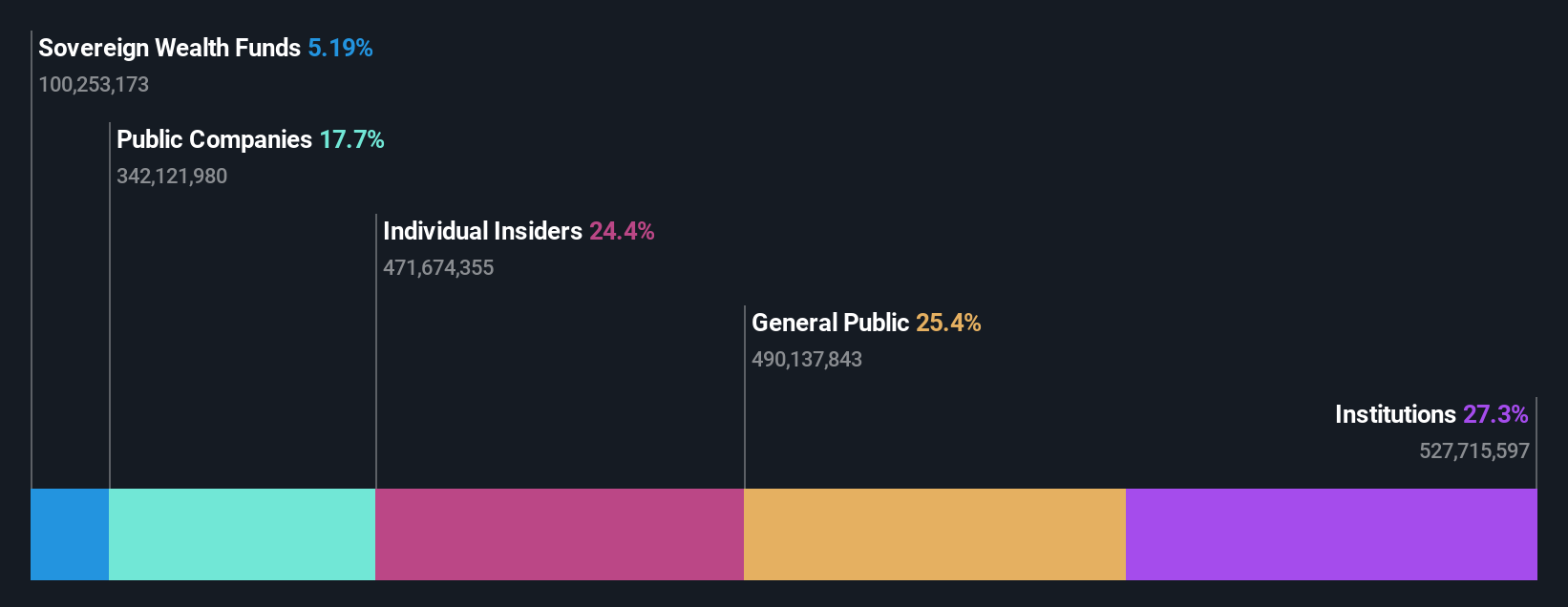
Task: Select the 17.7% percentage figure
Action: tap(351, 139)
